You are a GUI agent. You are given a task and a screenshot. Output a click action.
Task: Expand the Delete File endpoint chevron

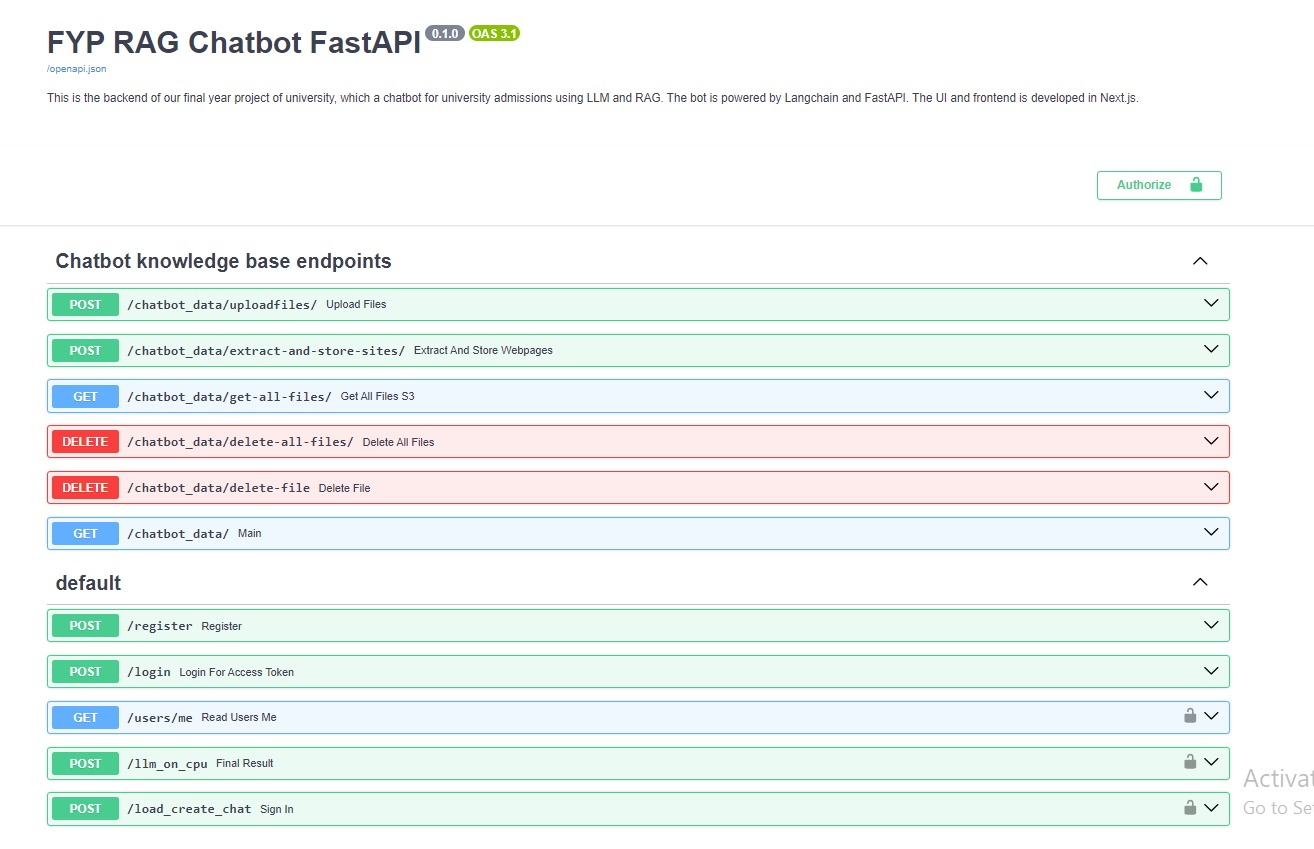coord(1211,487)
